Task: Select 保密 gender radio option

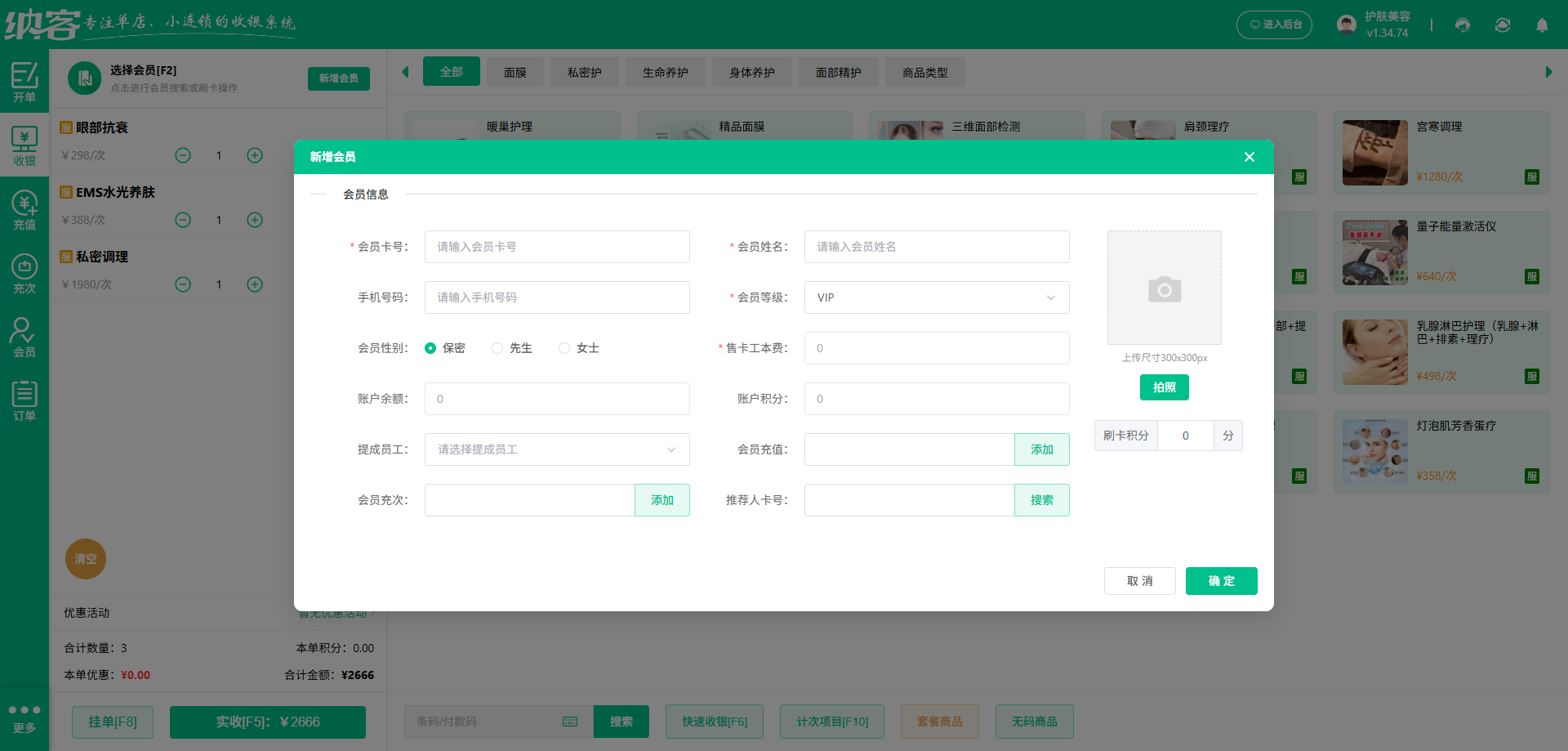Action: point(445,348)
